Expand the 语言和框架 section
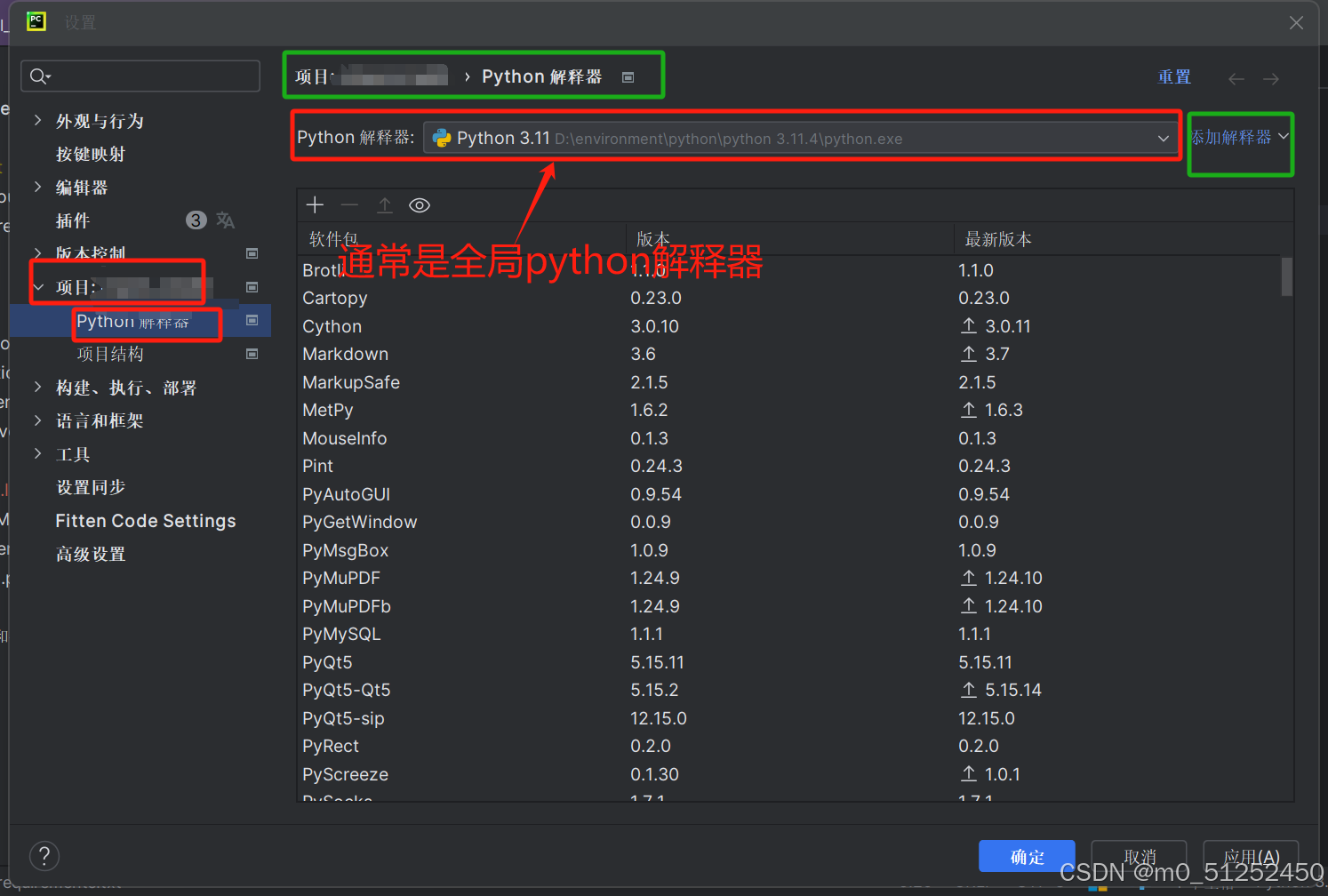1328x896 pixels. coord(37,420)
